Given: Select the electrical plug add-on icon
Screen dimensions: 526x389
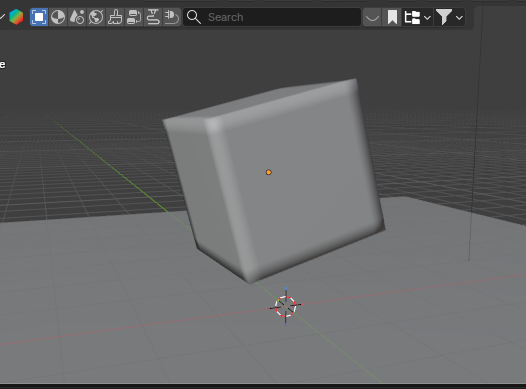Looking at the screenshot, I should (172, 17).
